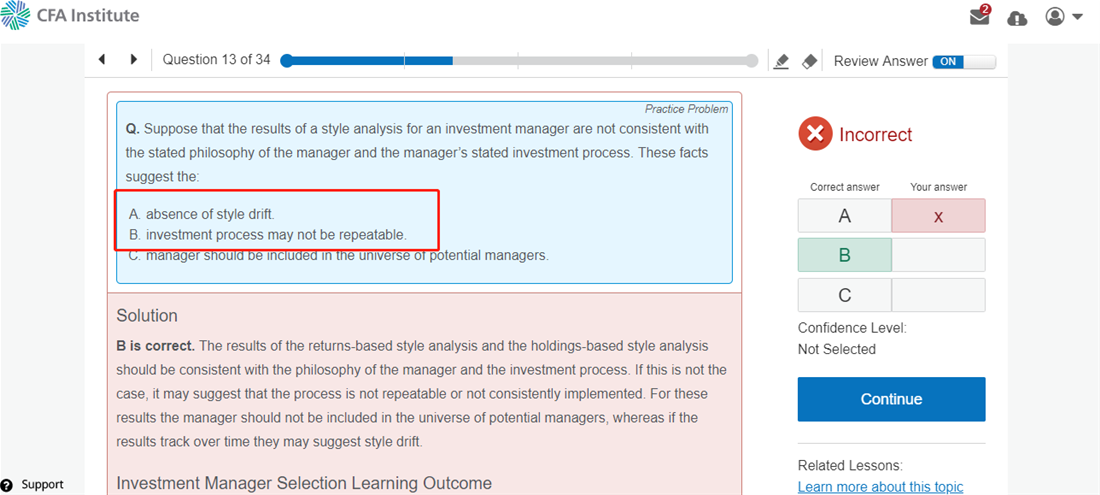Click the Support help icon
The width and height of the screenshot is (1100, 495).
(8, 485)
